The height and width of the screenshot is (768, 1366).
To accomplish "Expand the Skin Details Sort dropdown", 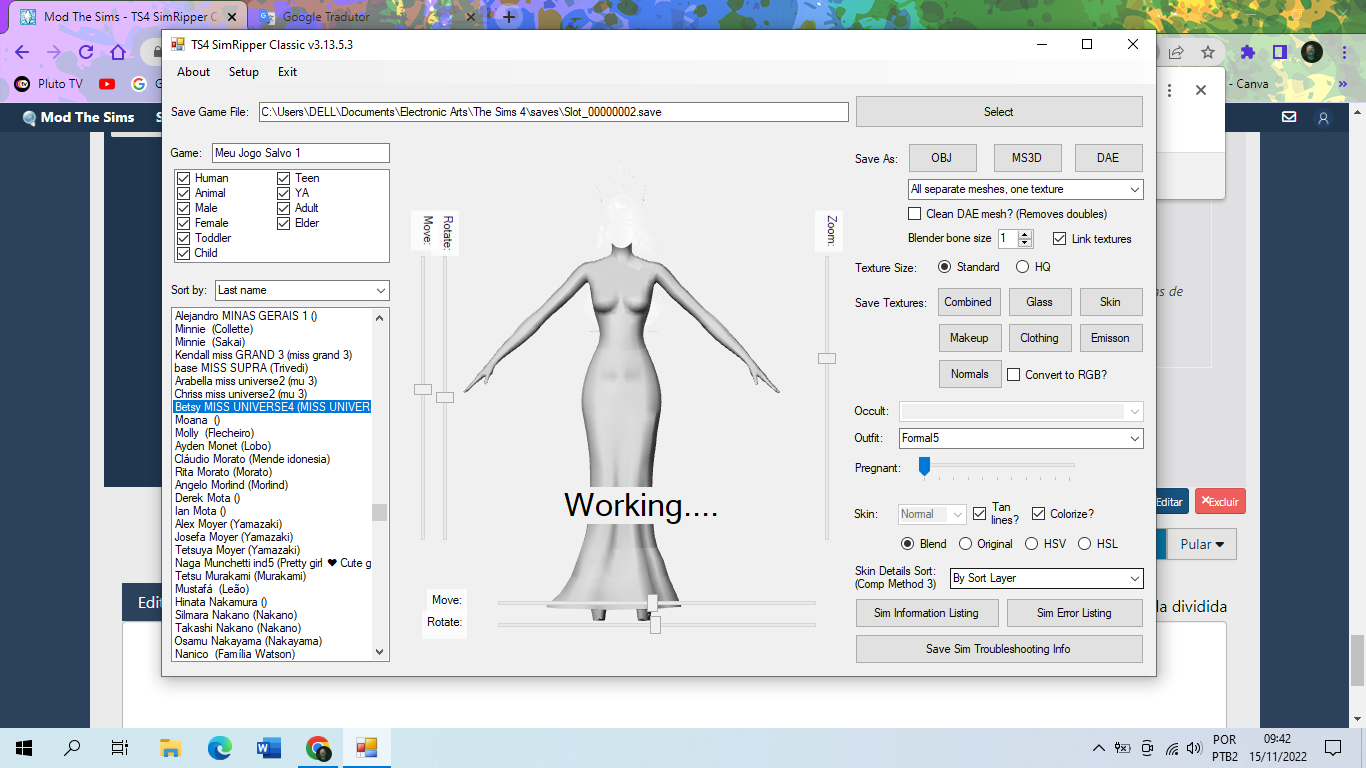I will point(1045,578).
